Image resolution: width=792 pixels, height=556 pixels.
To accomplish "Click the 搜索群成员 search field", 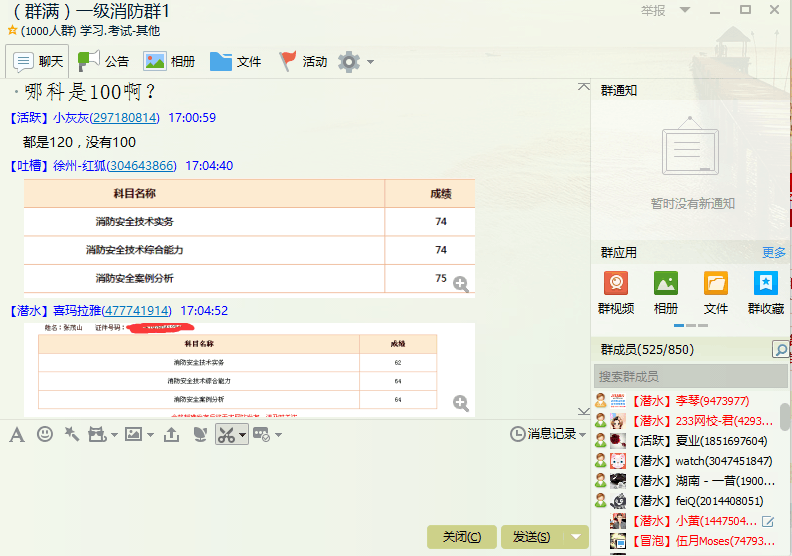I will tap(690, 377).
